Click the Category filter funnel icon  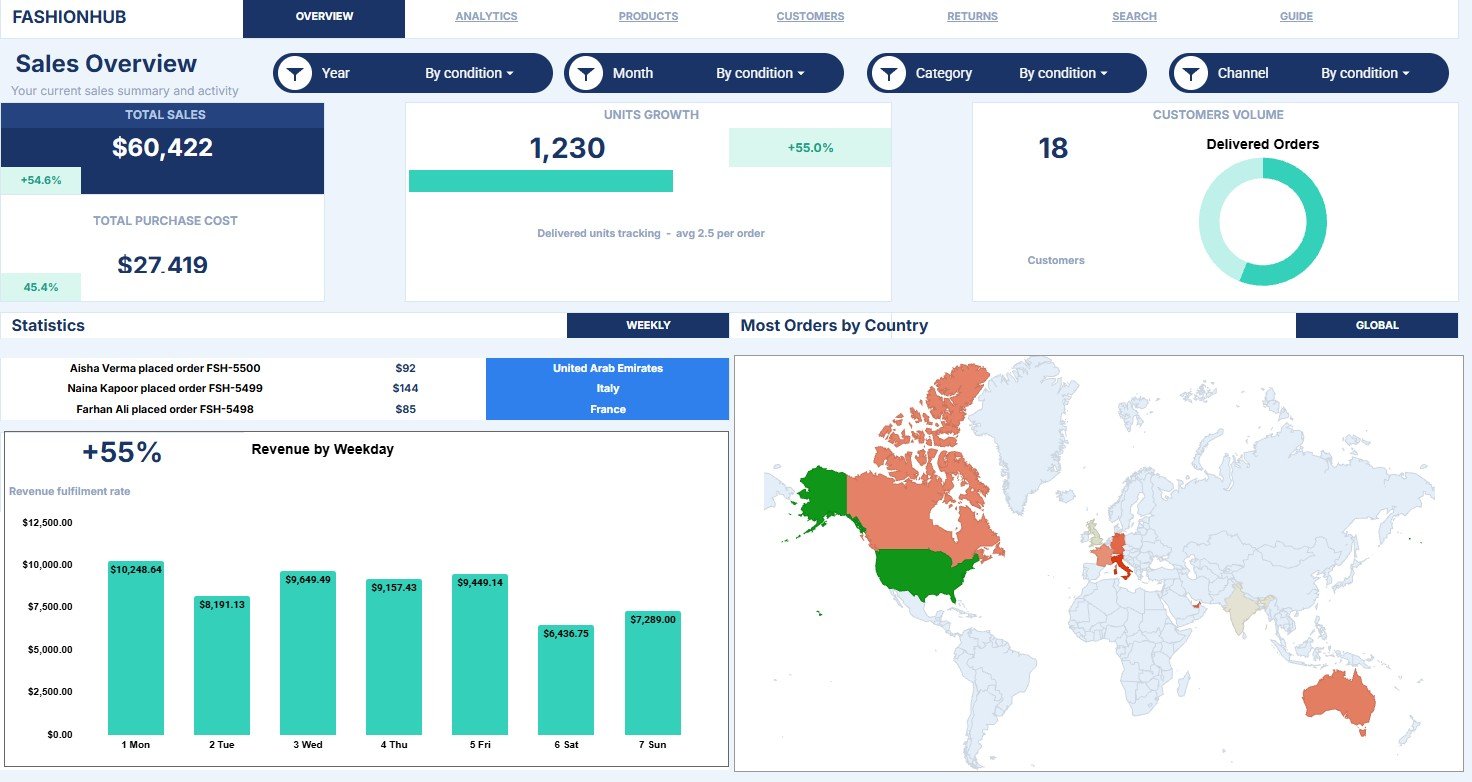(x=889, y=73)
